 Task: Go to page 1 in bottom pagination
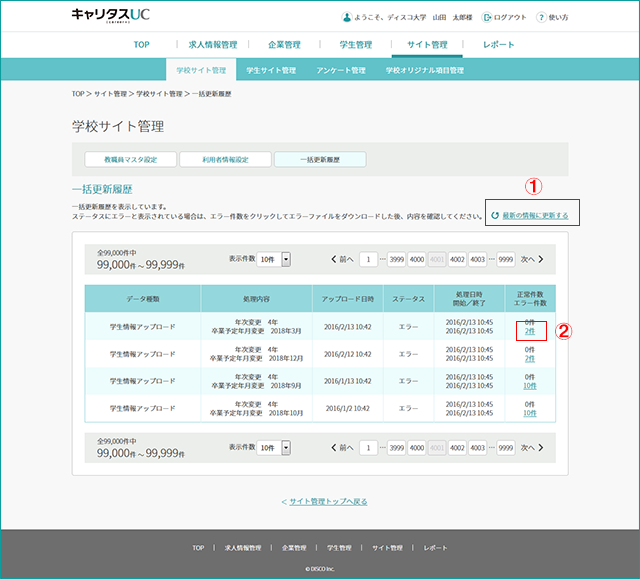tap(368, 448)
